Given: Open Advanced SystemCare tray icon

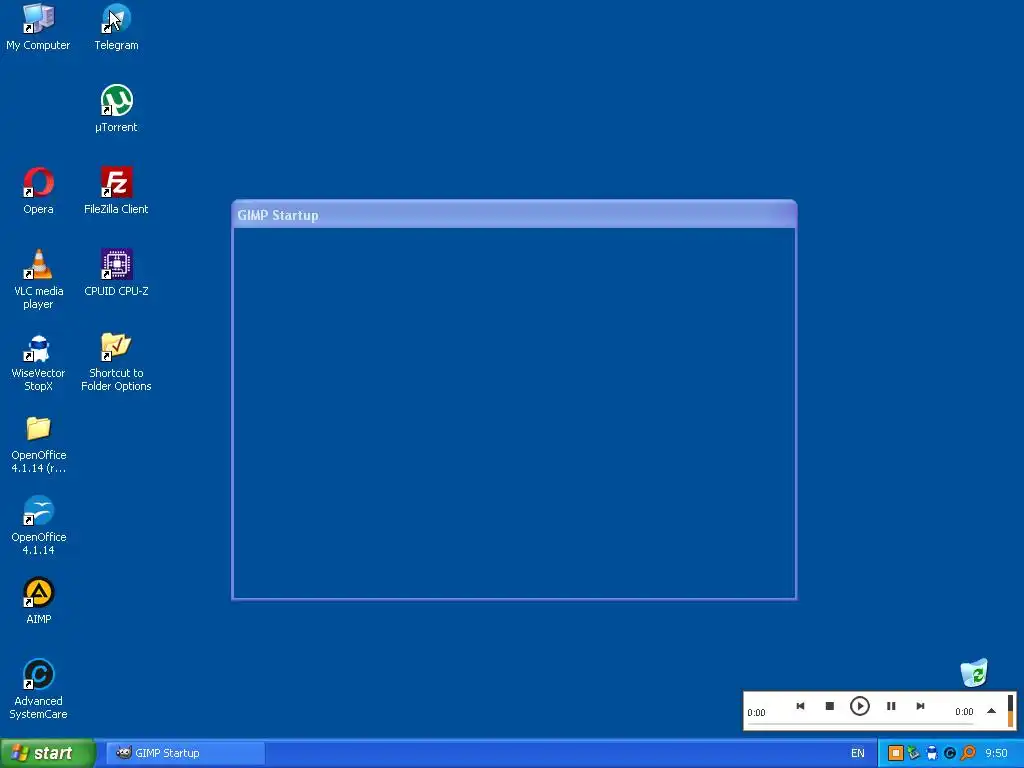Looking at the screenshot, I should (x=950, y=753).
